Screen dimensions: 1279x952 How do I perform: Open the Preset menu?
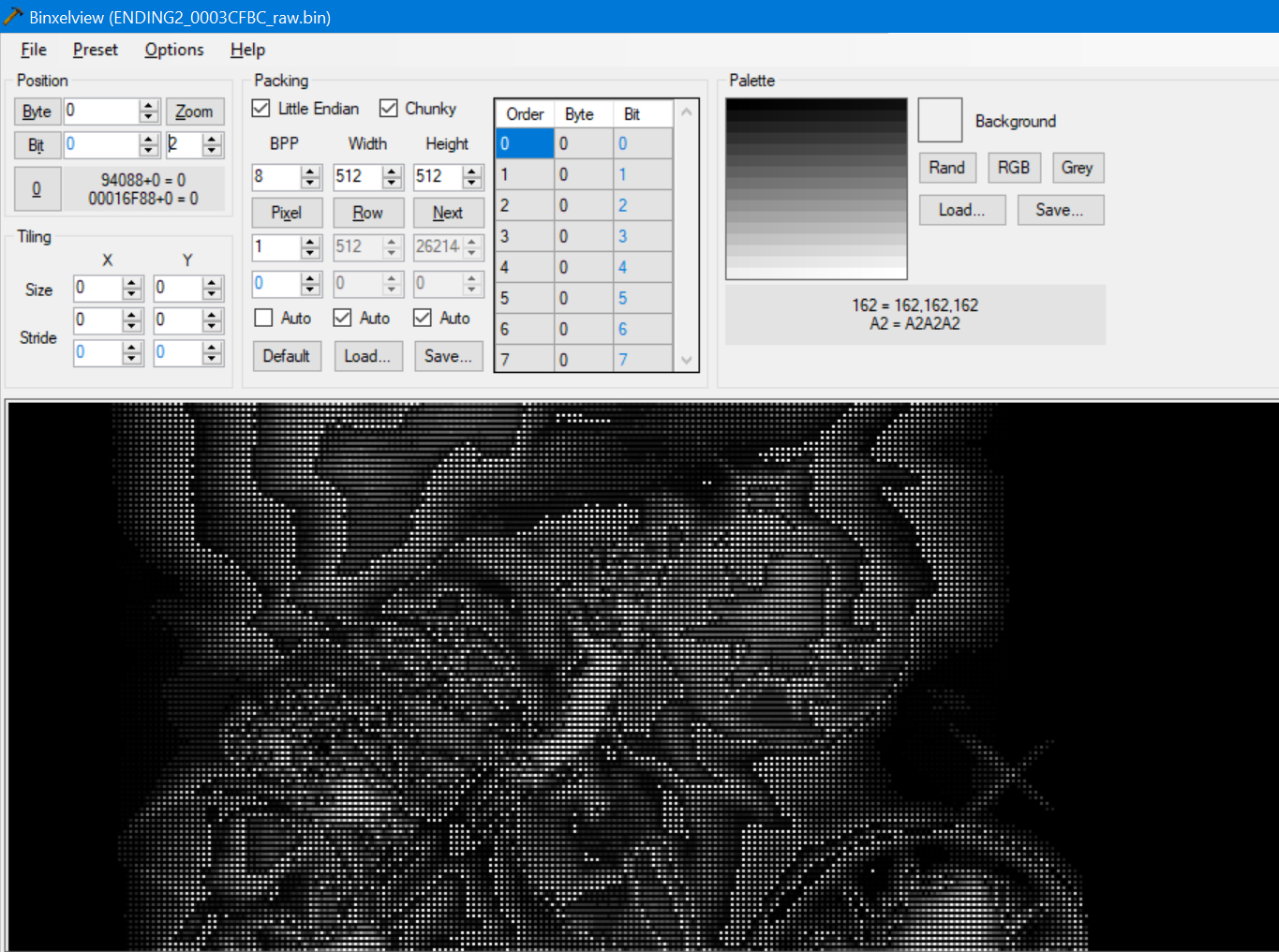point(95,50)
